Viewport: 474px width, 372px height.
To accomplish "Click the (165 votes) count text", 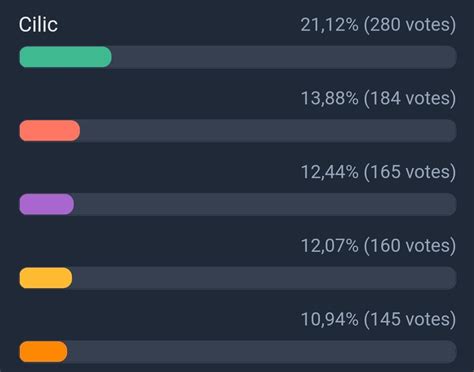I will pos(410,172).
